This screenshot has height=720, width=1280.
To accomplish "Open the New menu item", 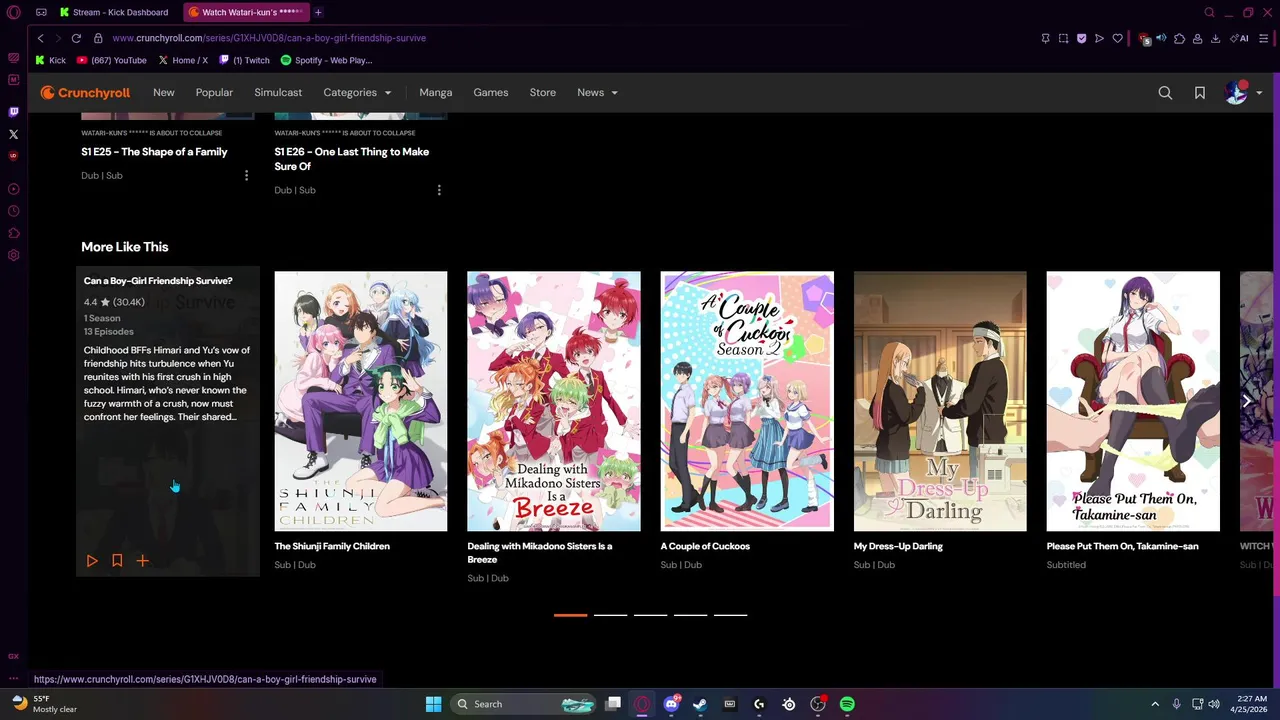I will [x=164, y=92].
